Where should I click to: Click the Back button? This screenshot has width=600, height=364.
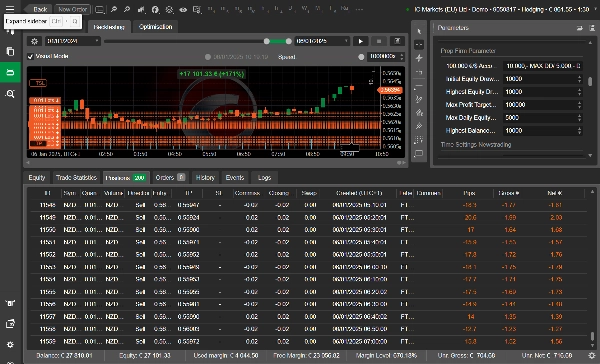38,9
